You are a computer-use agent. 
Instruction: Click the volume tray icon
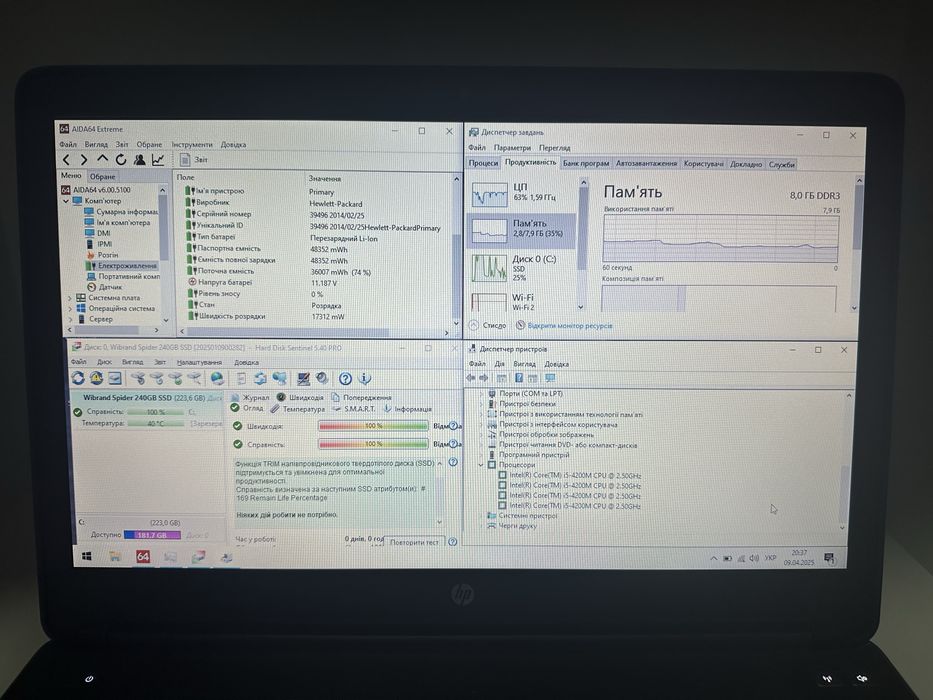pyautogui.click(x=754, y=558)
